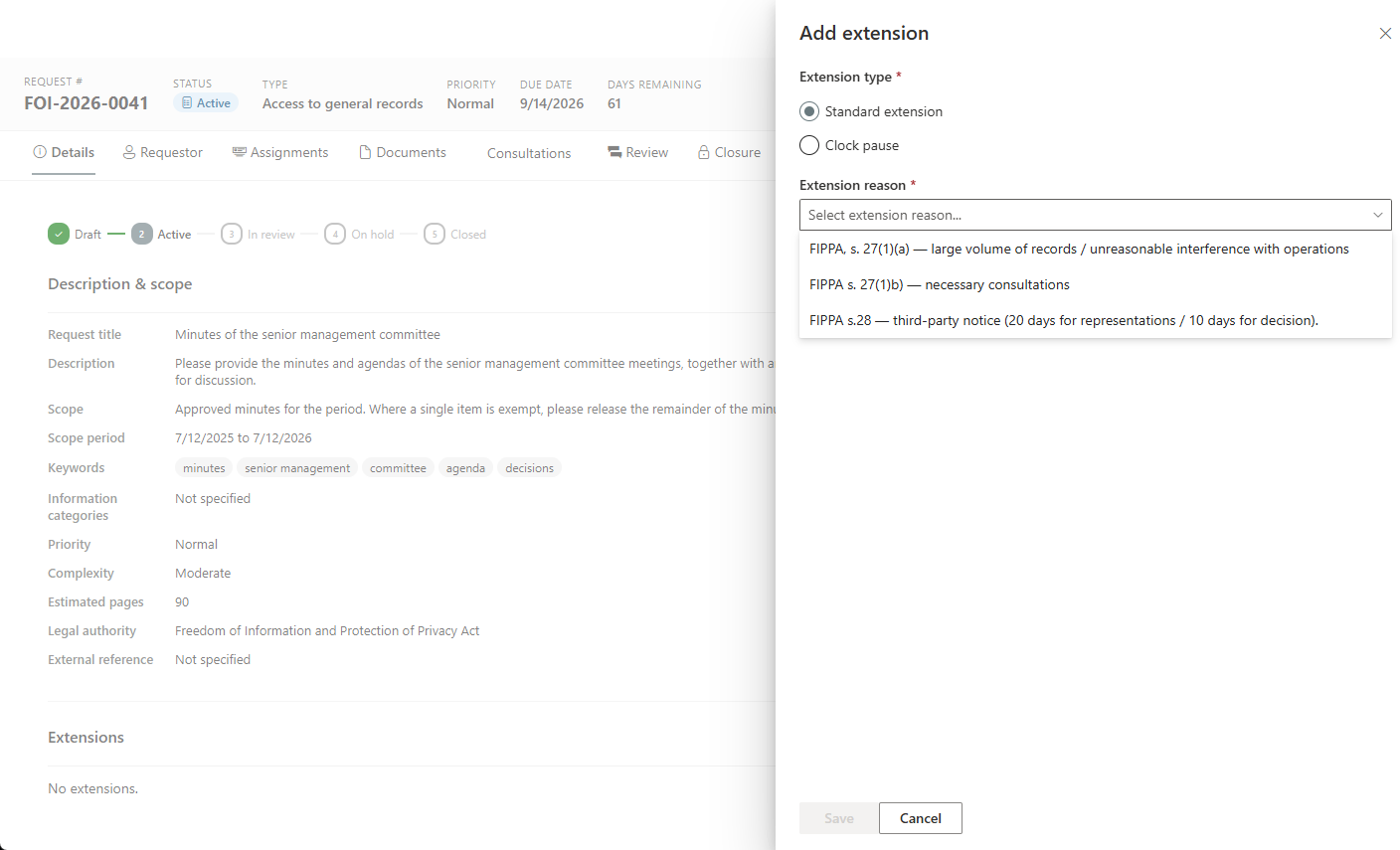1400x850 pixels.
Task: Click complexity value 'Moderate'
Action: 203,574
